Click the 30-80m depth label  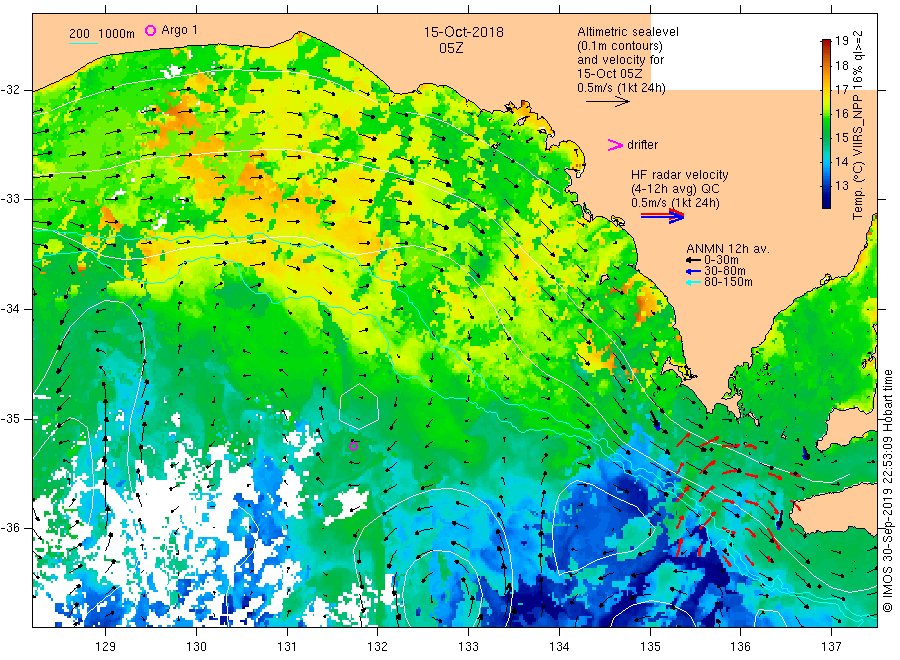coord(725,271)
